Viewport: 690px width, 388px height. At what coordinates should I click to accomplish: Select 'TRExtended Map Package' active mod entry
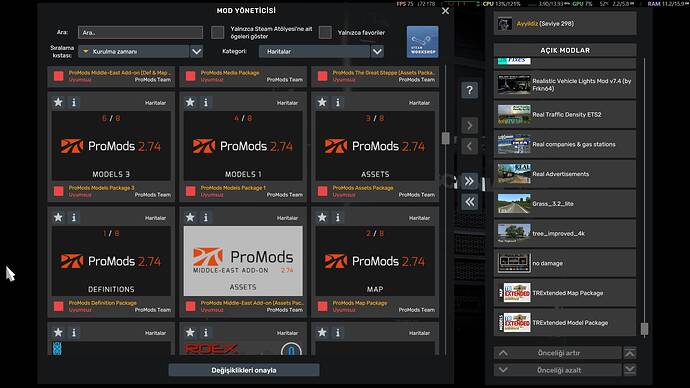(x=565, y=293)
